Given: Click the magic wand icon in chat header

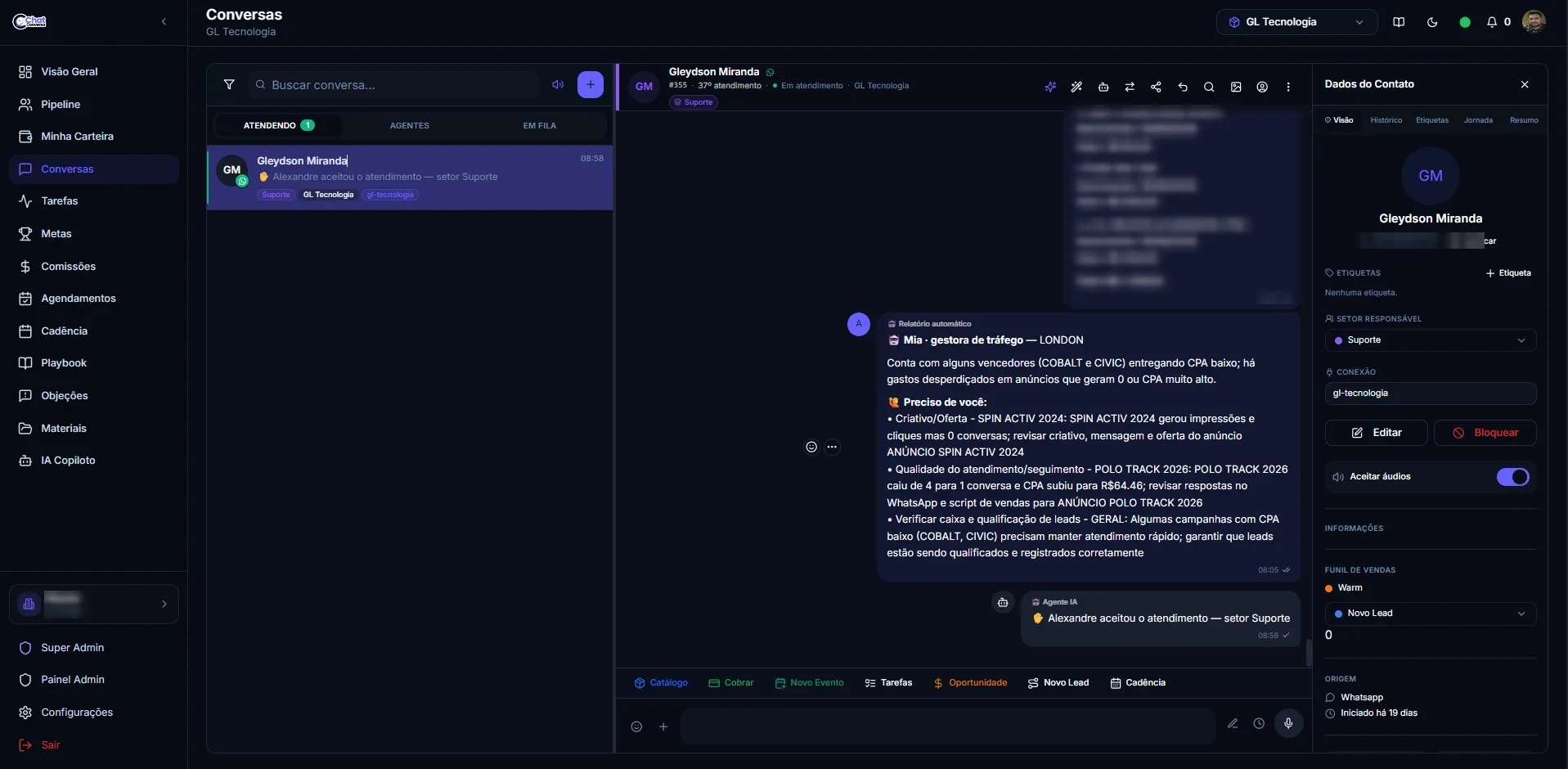Looking at the screenshot, I should point(1076,87).
